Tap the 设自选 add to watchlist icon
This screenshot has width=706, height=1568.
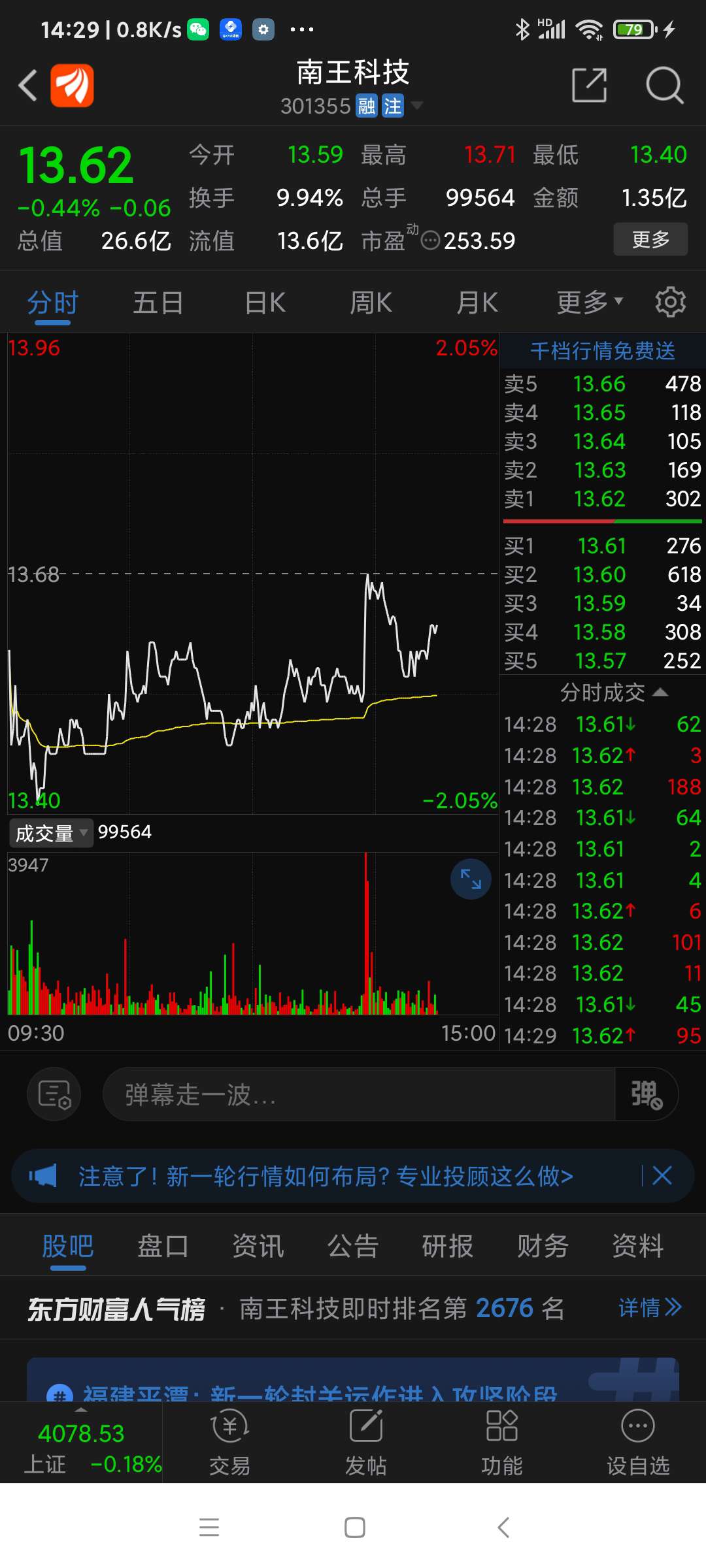pos(638,1443)
